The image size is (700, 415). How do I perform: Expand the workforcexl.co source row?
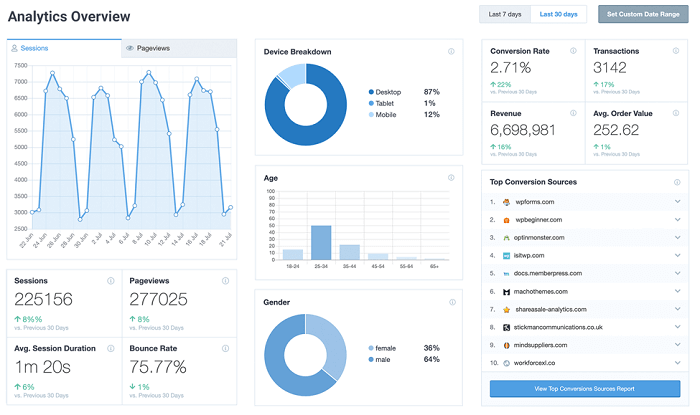point(677,362)
